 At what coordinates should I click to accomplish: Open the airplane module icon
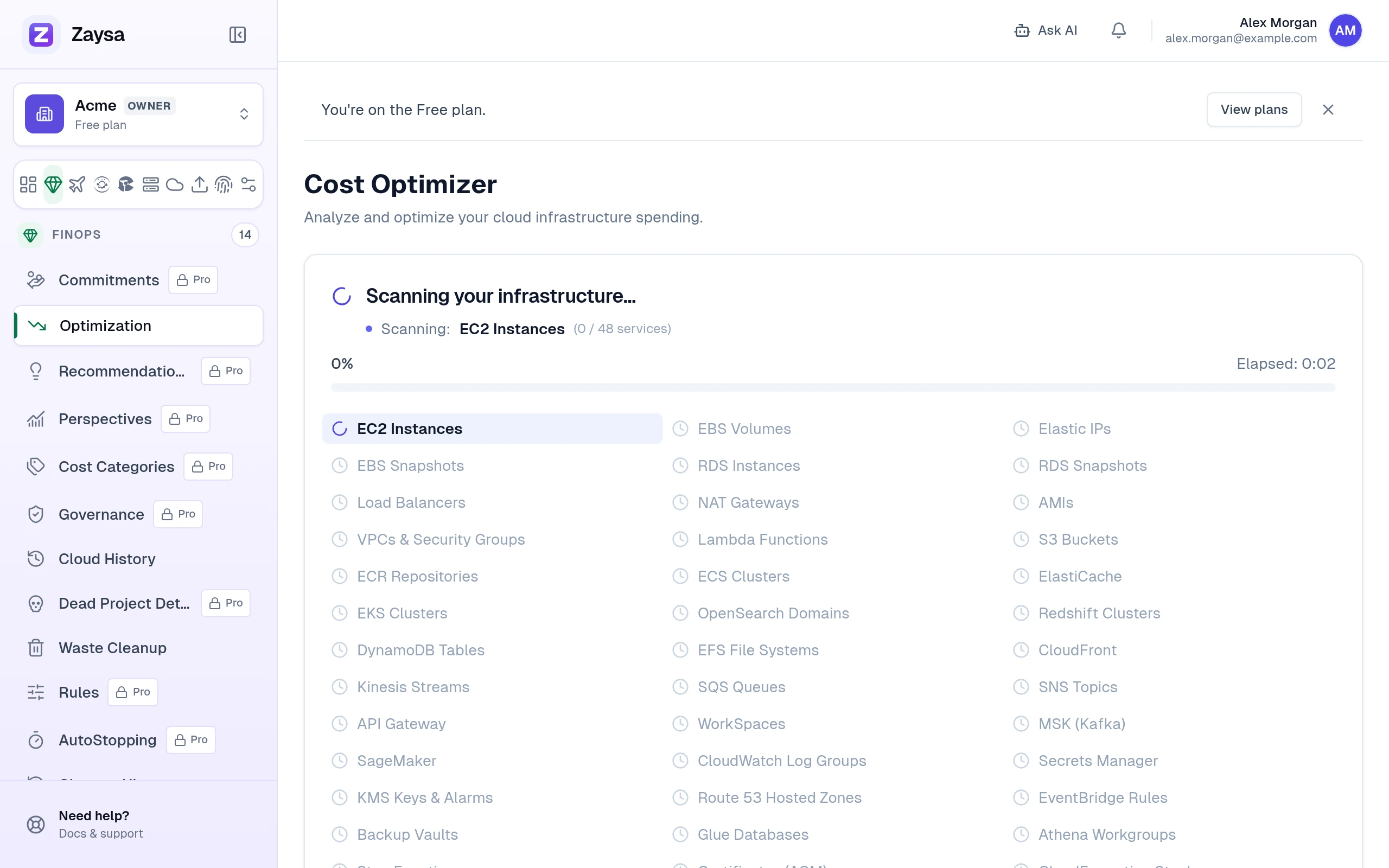[x=77, y=184]
